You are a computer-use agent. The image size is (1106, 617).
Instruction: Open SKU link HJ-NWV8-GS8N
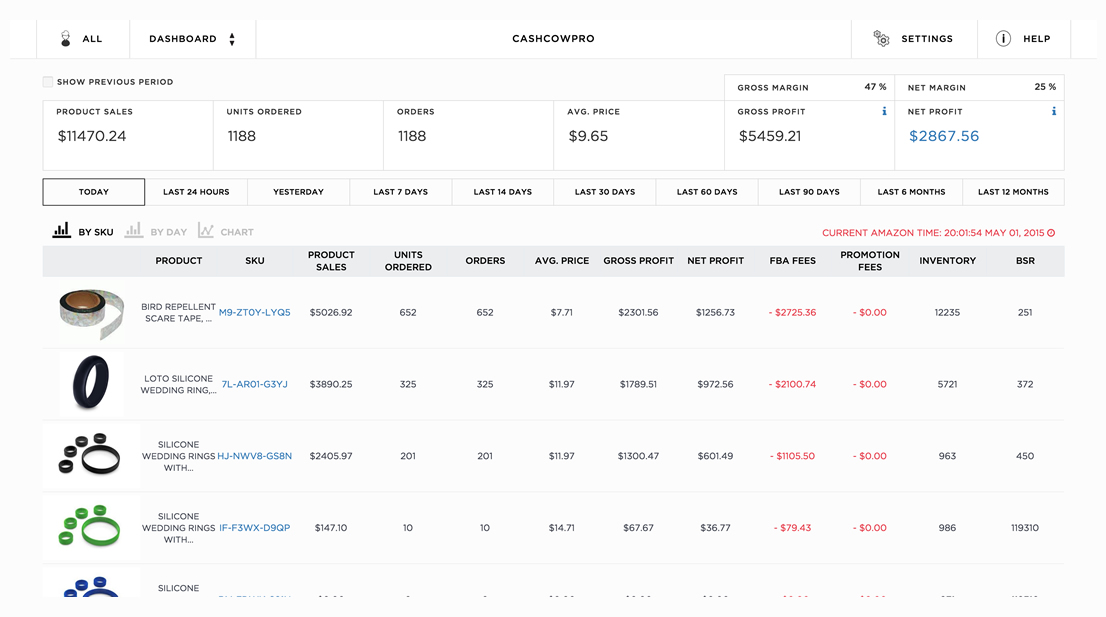click(x=255, y=456)
